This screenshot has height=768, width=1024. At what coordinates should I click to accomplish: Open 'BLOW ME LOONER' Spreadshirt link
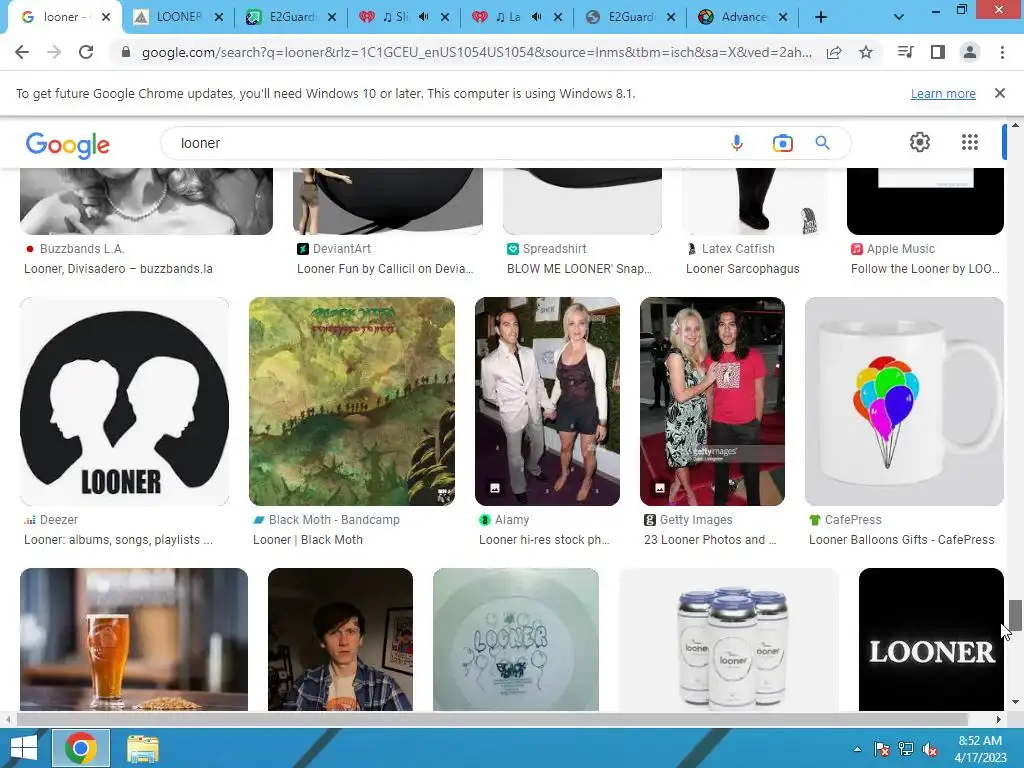point(579,268)
